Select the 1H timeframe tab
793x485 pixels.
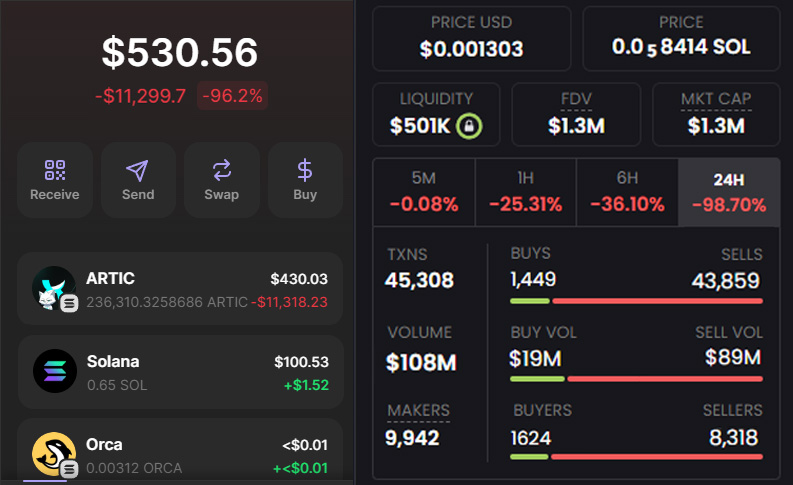click(525, 192)
